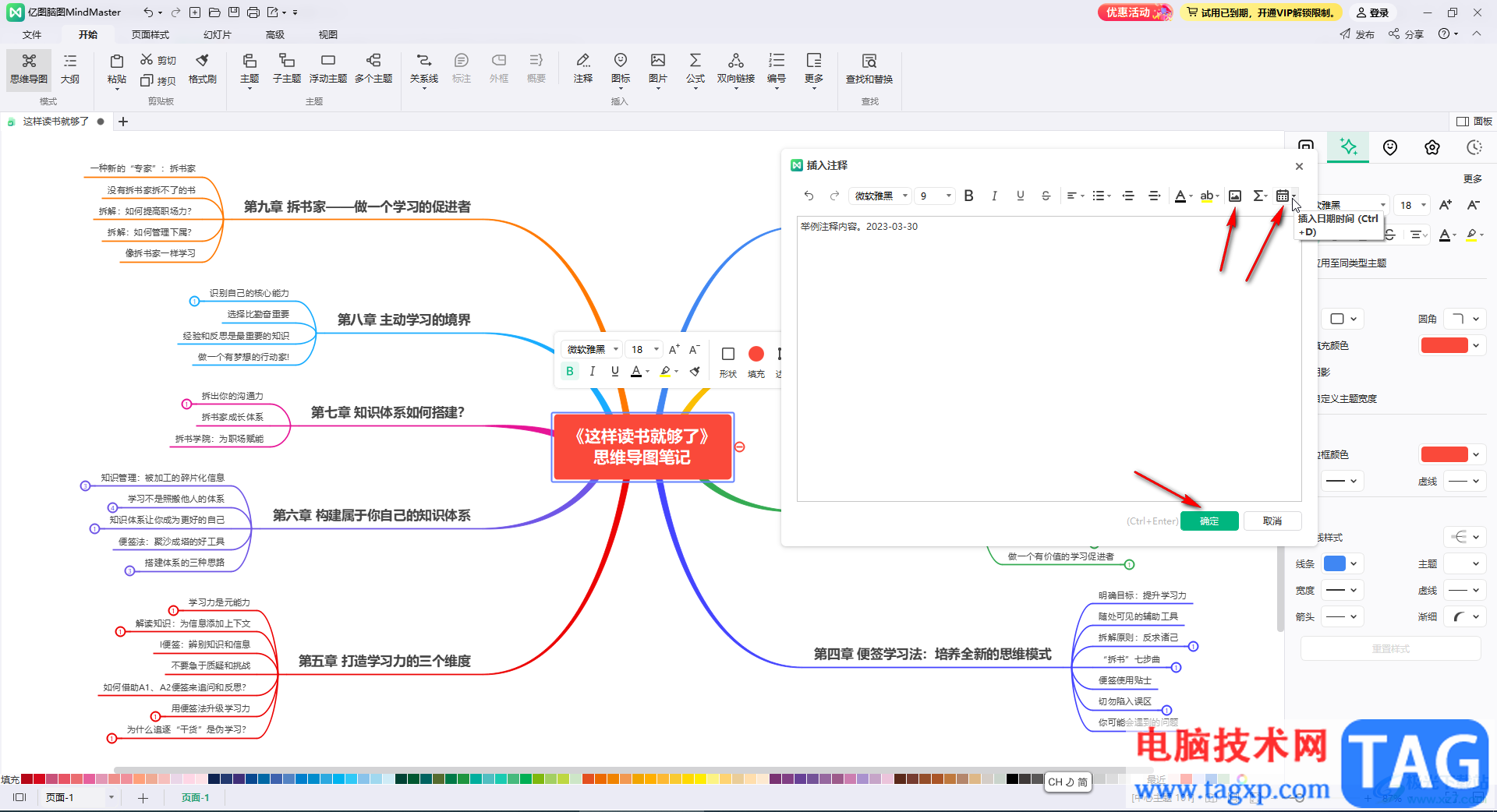Viewport: 1497px width, 812px height.
Task: Click the Publish (发布) button
Action: [x=1357, y=34]
